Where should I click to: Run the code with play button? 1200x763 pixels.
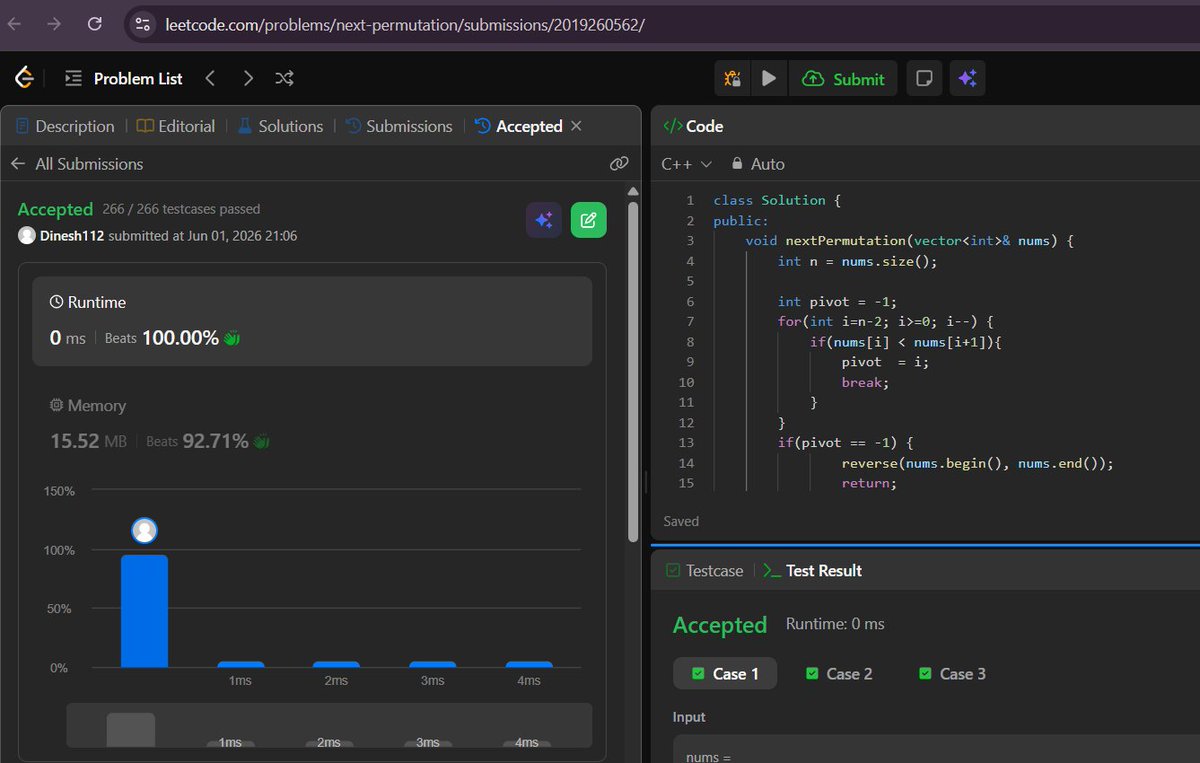(x=768, y=78)
